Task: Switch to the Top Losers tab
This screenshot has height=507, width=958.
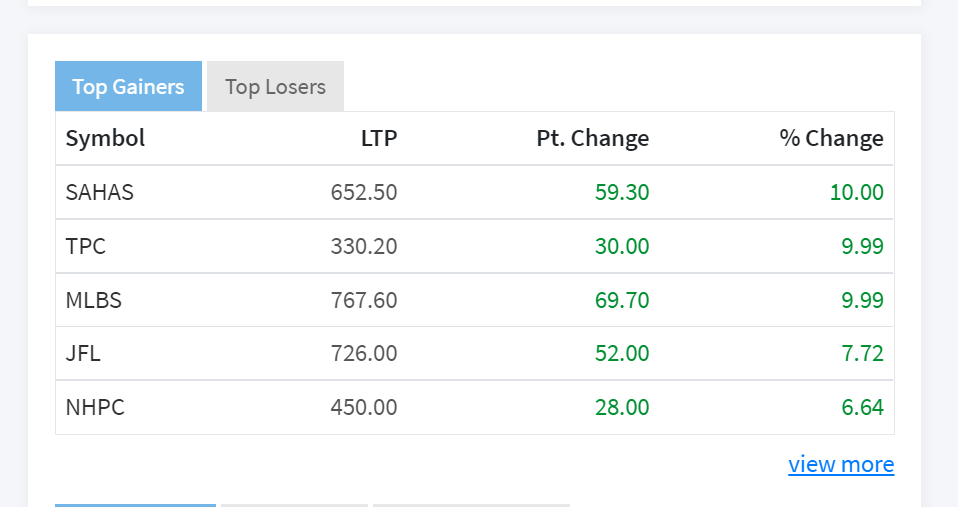Action: coord(275,86)
